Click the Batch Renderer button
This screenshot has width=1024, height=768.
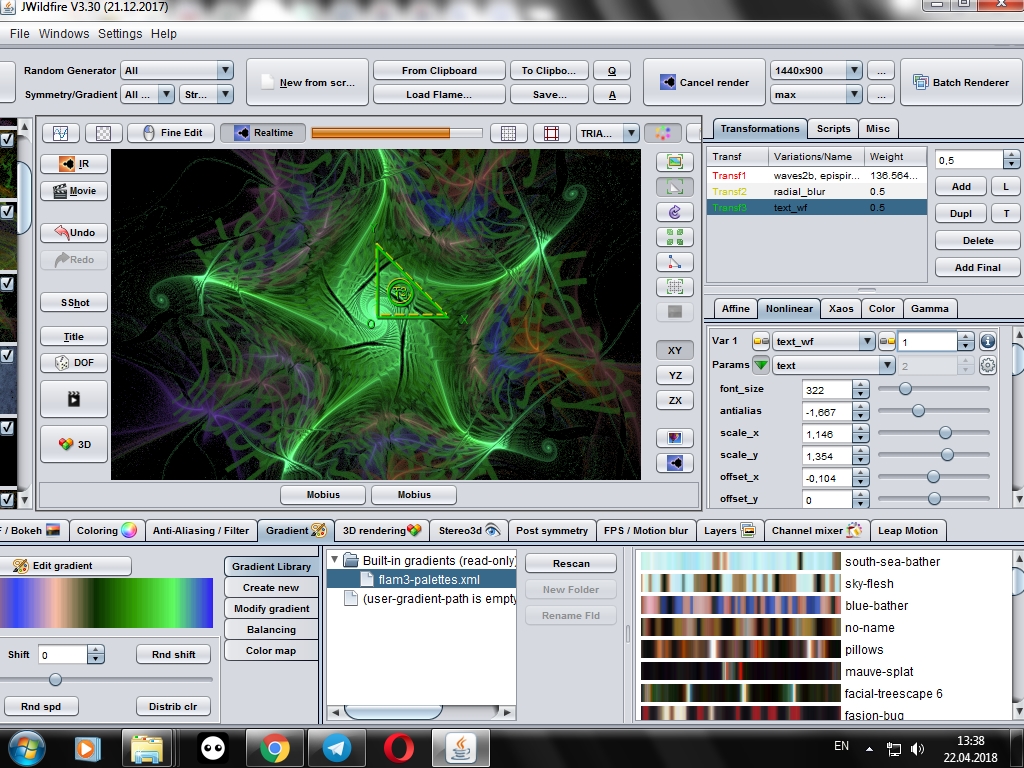pos(961,82)
